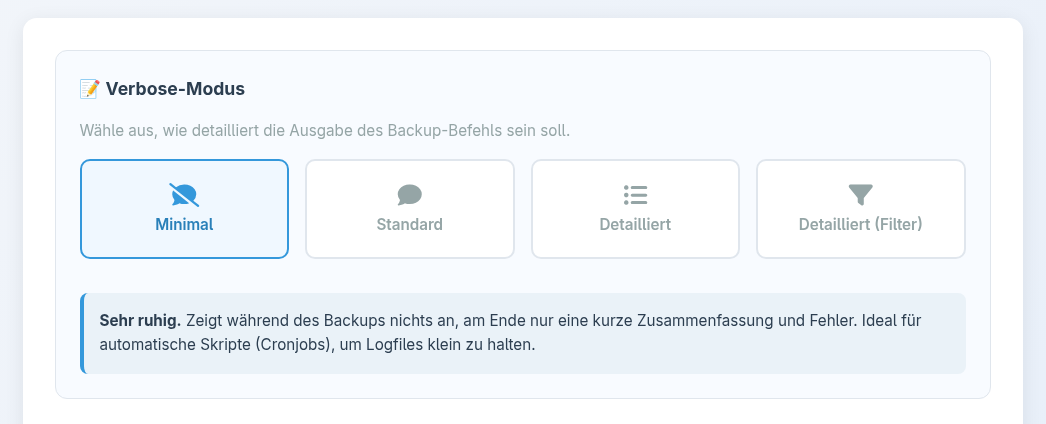Click the "Detailliert" text label
Viewport: 1046px width, 424px height.
[635, 224]
